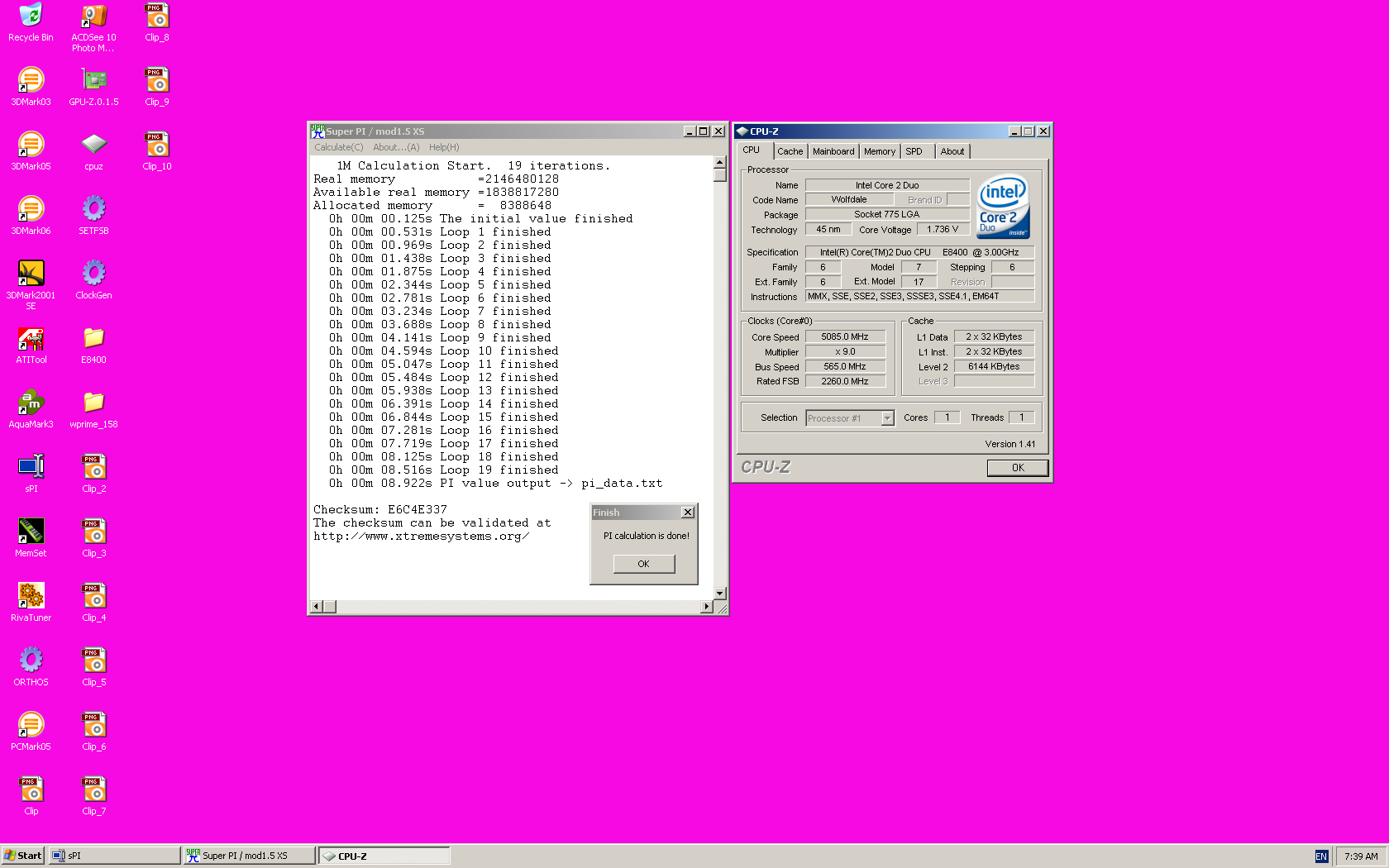Viewport: 1389px width, 868px height.
Task: Launch the ClockGen desktop icon
Action: coord(93,280)
